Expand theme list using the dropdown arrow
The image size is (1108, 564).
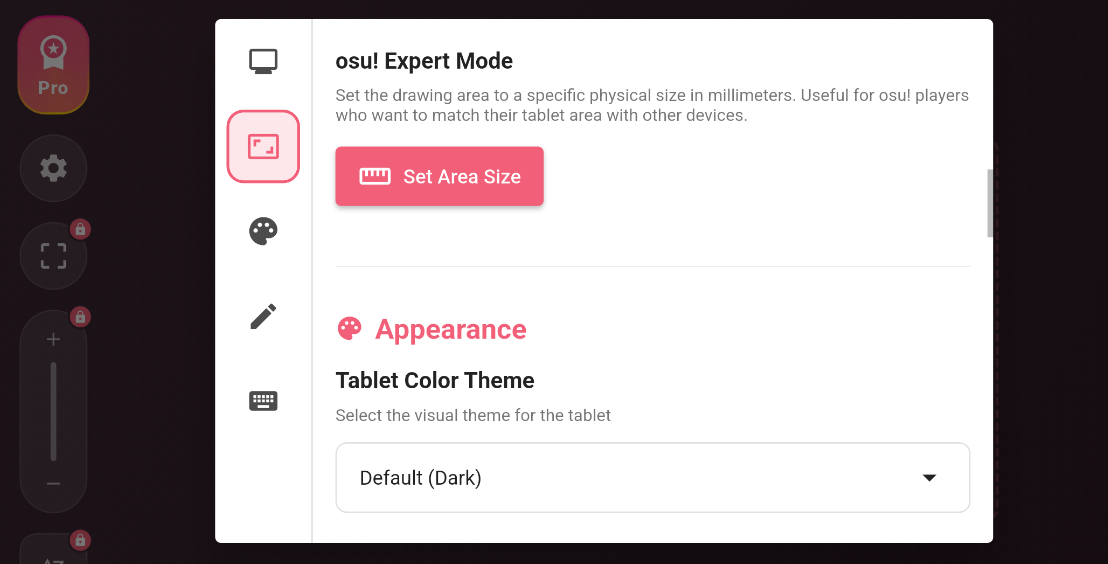pos(929,478)
